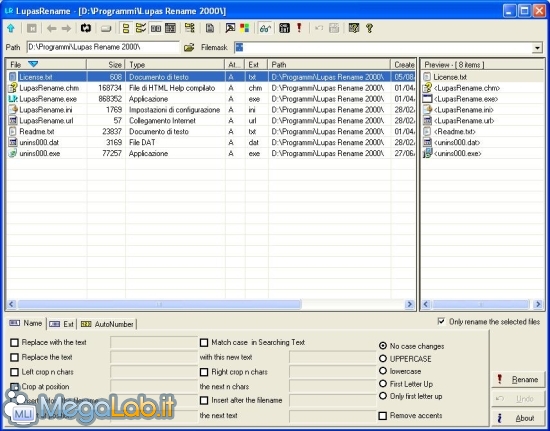Image resolution: width=550 pixels, height=431 pixels.
Task: Click File column header sort arrow
Action: click(33, 64)
